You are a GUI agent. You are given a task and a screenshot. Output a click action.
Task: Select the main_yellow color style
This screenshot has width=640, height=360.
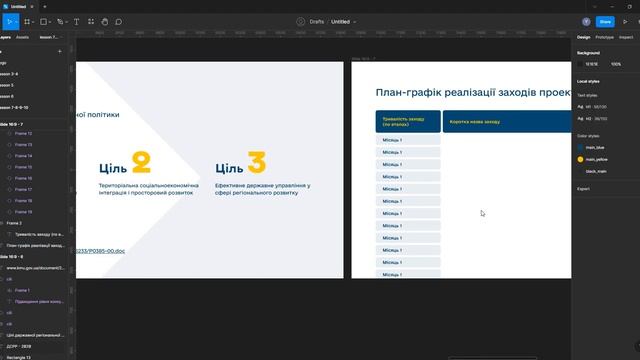tap(593, 160)
